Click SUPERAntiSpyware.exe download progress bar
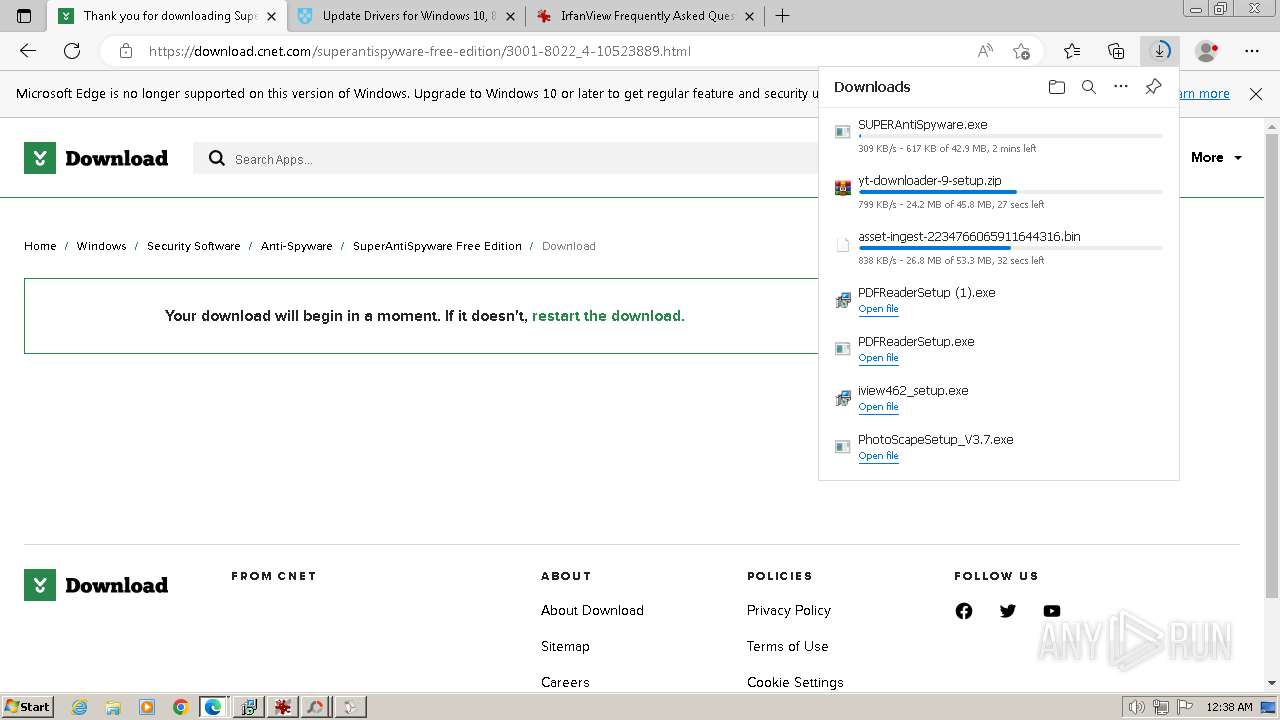Image resolution: width=1280 pixels, height=720 pixels. pyautogui.click(x=1010, y=136)
